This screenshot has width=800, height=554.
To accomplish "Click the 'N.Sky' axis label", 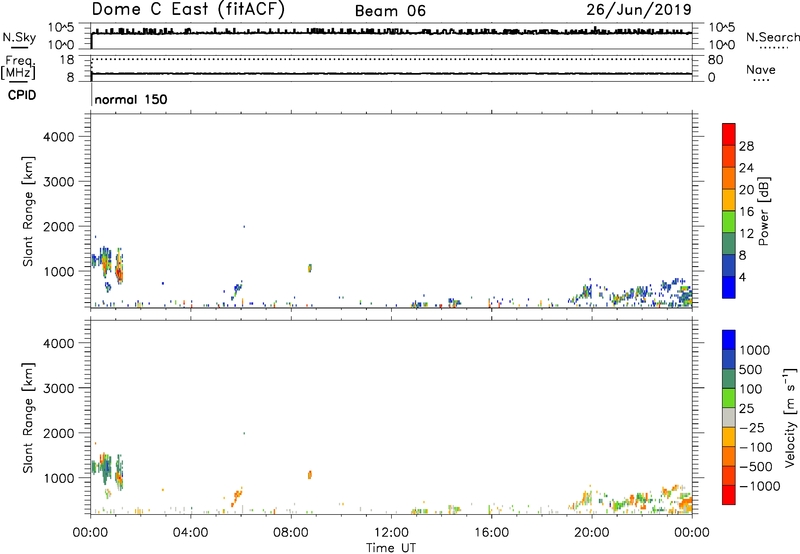I will click(19, 37).
